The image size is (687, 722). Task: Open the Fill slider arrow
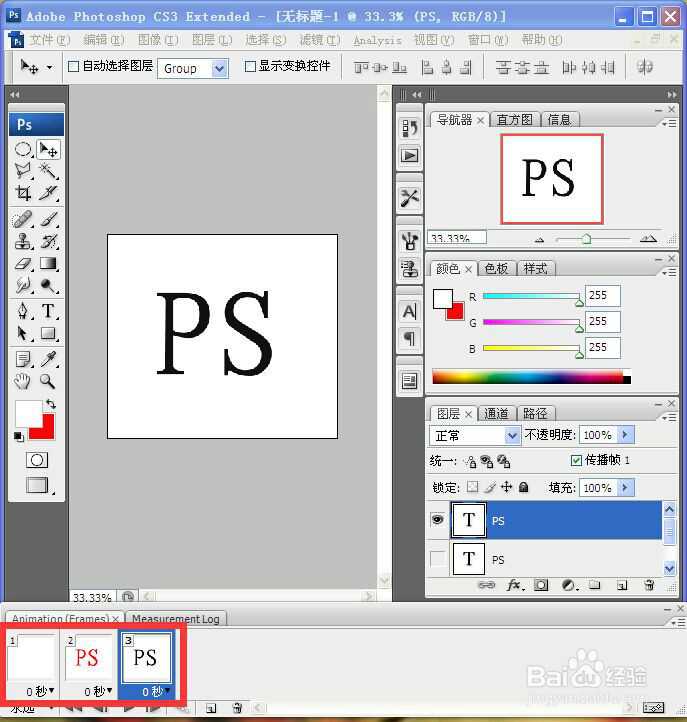[625, 487]
